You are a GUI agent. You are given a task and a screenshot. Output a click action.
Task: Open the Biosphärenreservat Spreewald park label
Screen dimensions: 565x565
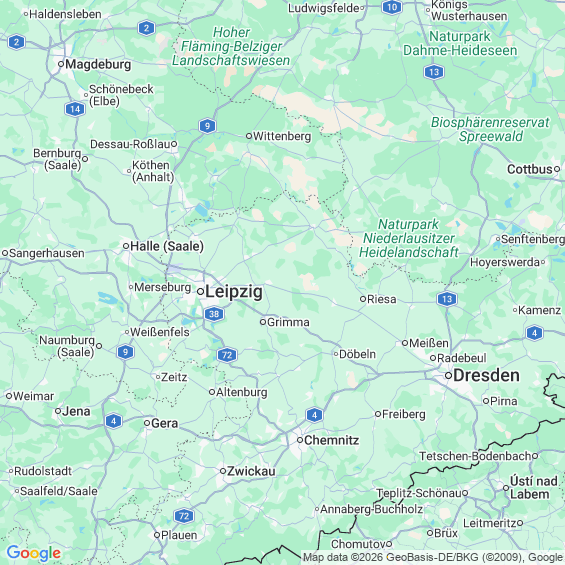point(490,129)
